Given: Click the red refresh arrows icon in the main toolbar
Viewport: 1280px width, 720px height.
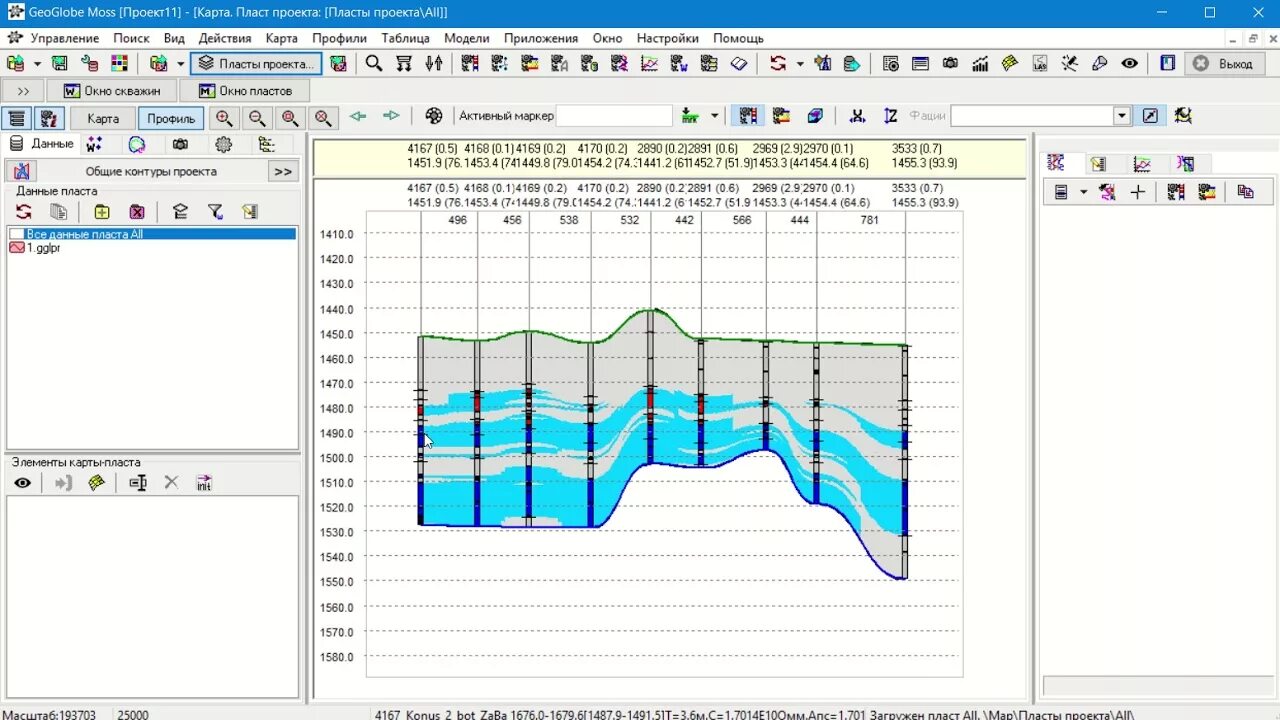Looking at the screenshot, I should tap(778, 63).
